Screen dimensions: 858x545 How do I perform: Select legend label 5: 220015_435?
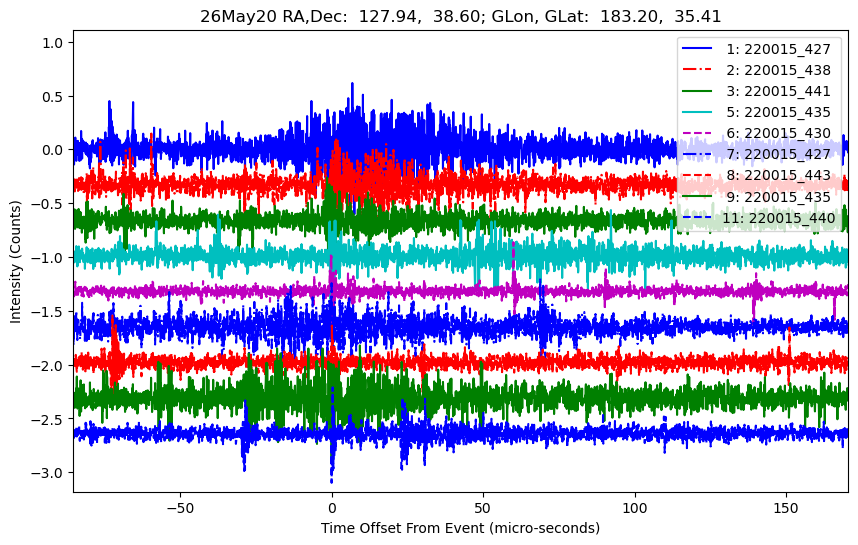[778, 112]
